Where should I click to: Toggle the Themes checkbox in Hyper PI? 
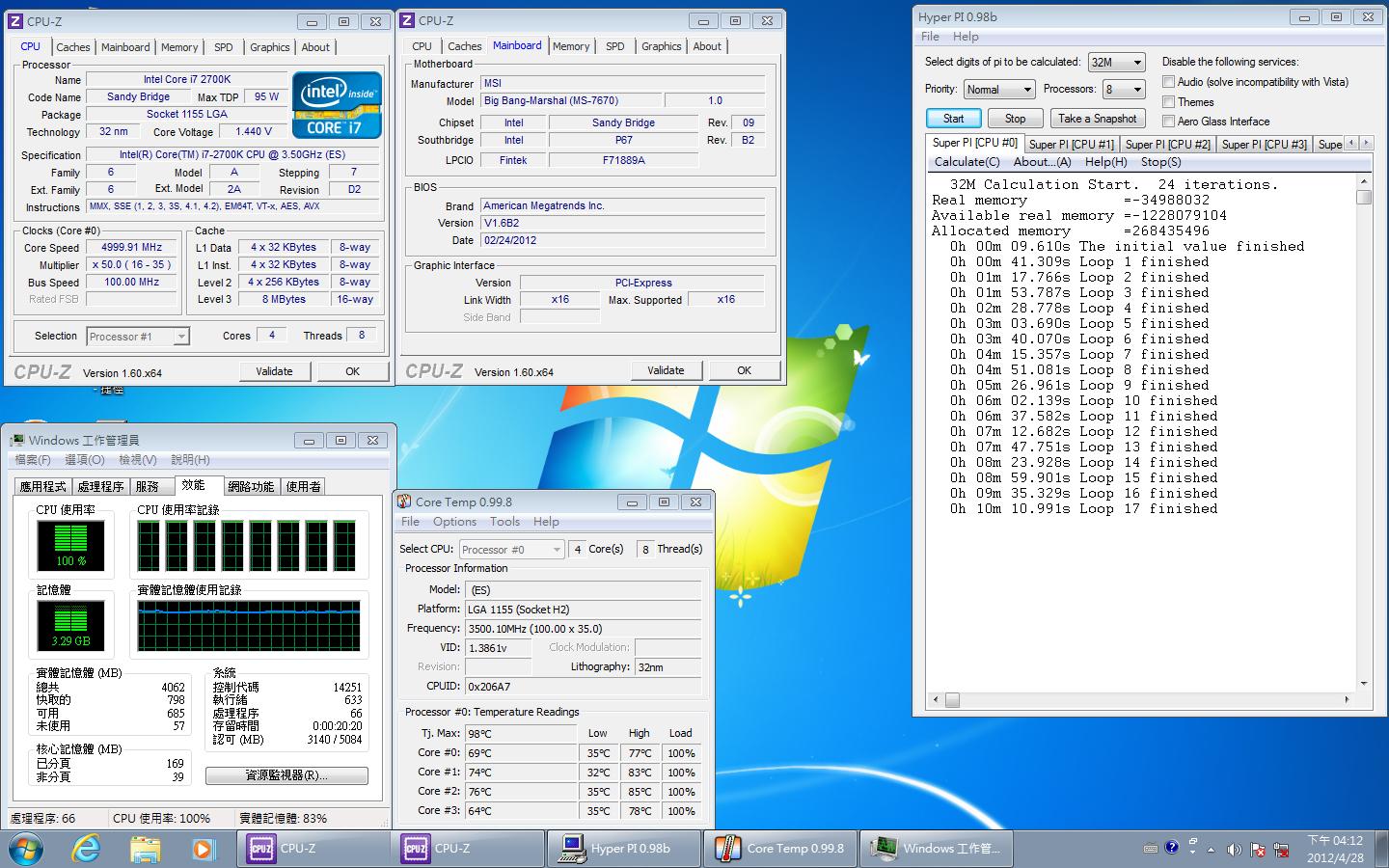[x=1168, y=102]
